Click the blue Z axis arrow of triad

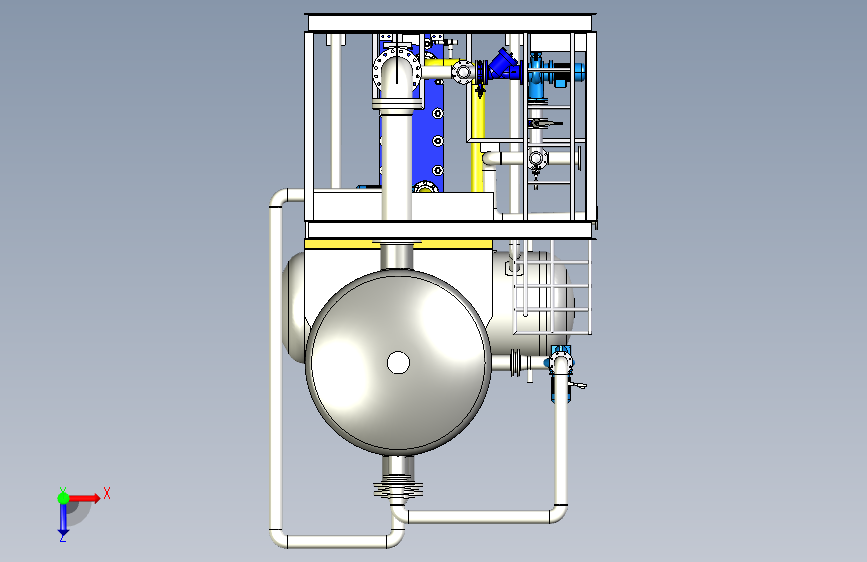(x=63, y=519)
